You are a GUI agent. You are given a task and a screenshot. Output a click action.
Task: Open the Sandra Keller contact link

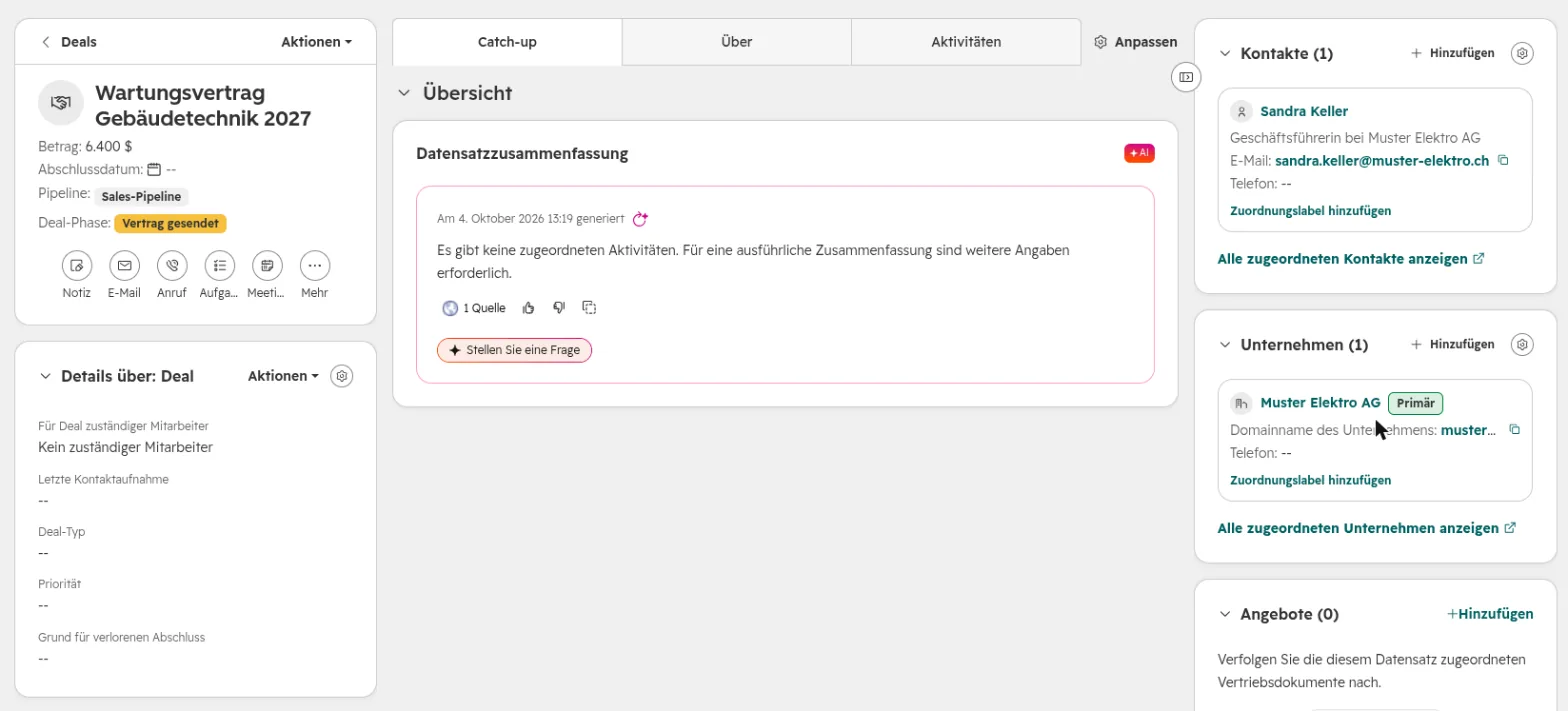(1304, 111)
